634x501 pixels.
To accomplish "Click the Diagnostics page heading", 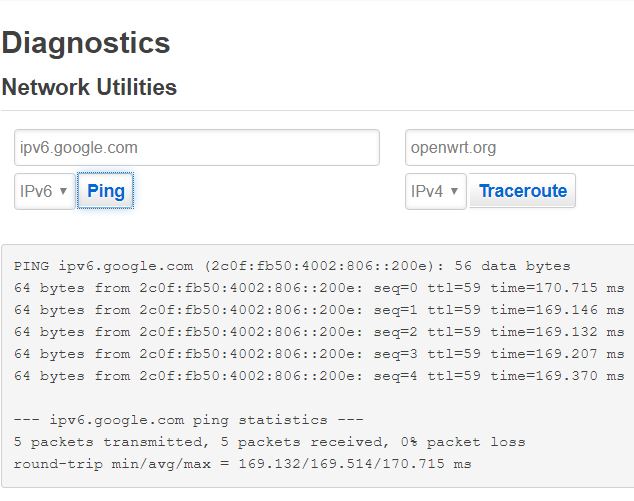I will 86,43.
